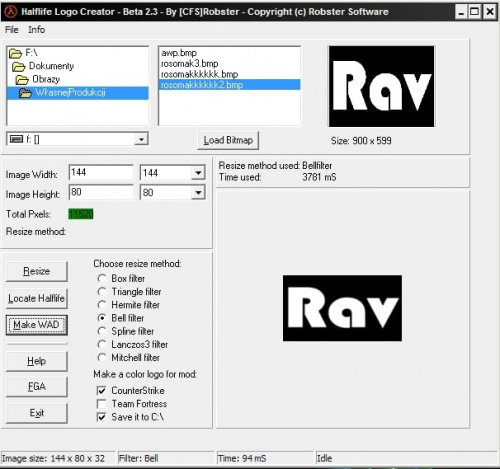
Task: Expand the 80 height preset dropdown
Action: click(198, 193)
